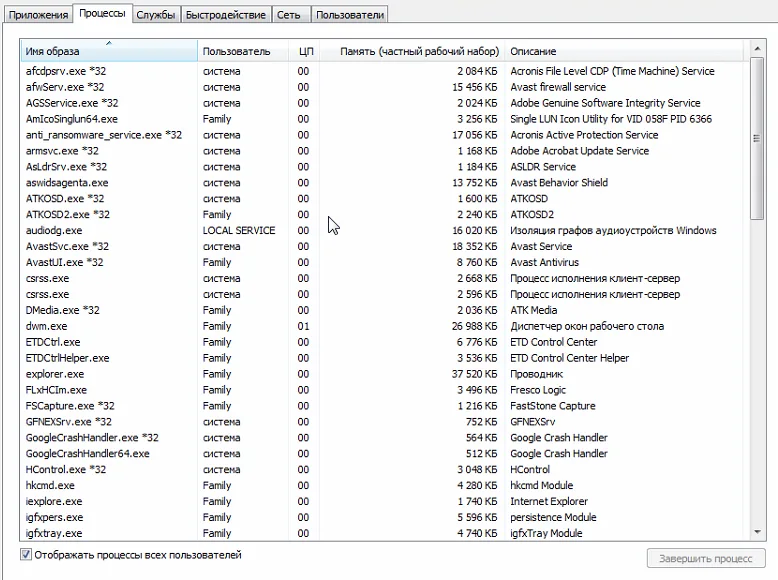Click the Изоляция графов аудиоустройств Windows description
Image resolution: width=778 pixels, height=580 pixels.
point(613,230)
